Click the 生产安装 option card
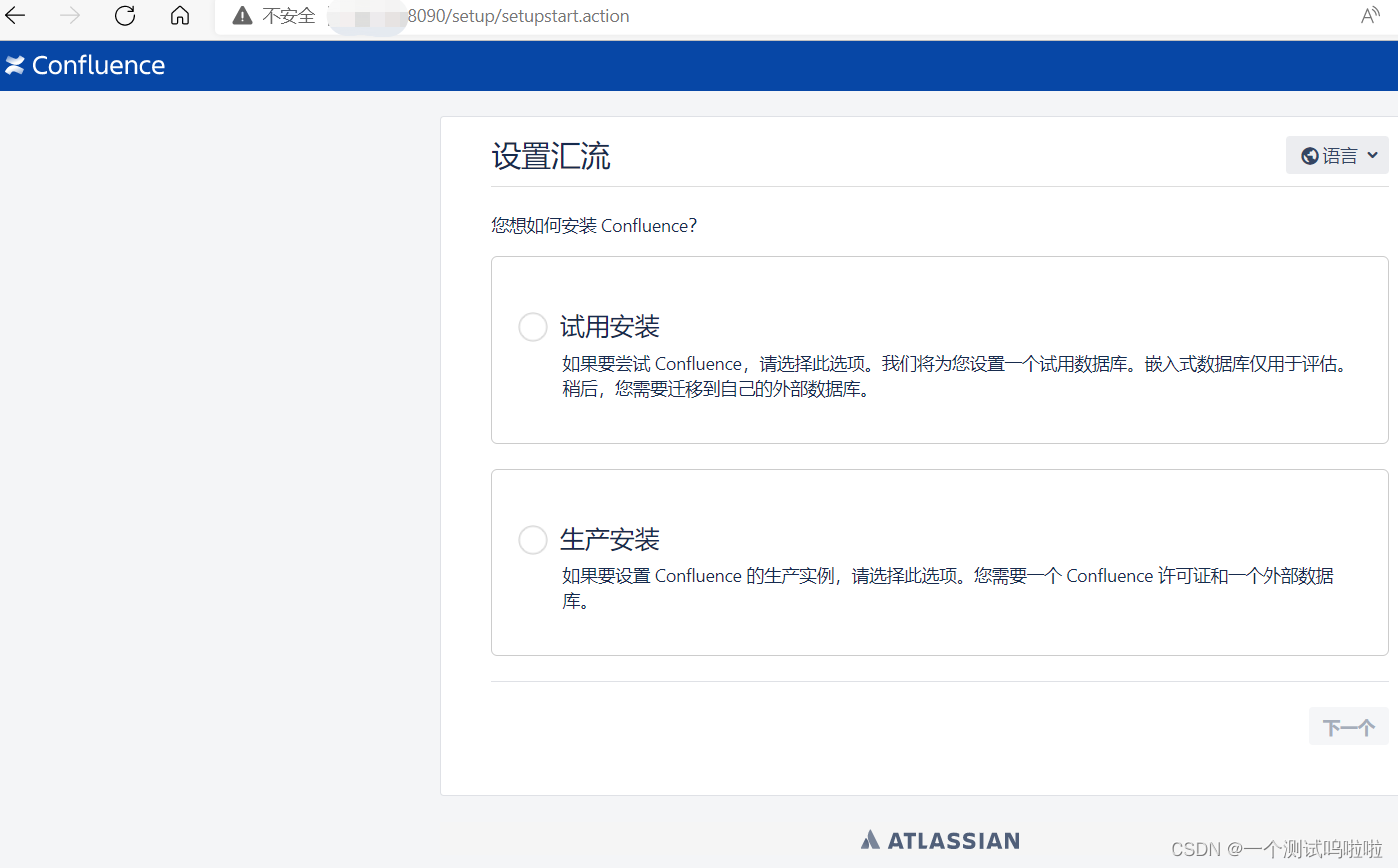 (x=939, y=562)
